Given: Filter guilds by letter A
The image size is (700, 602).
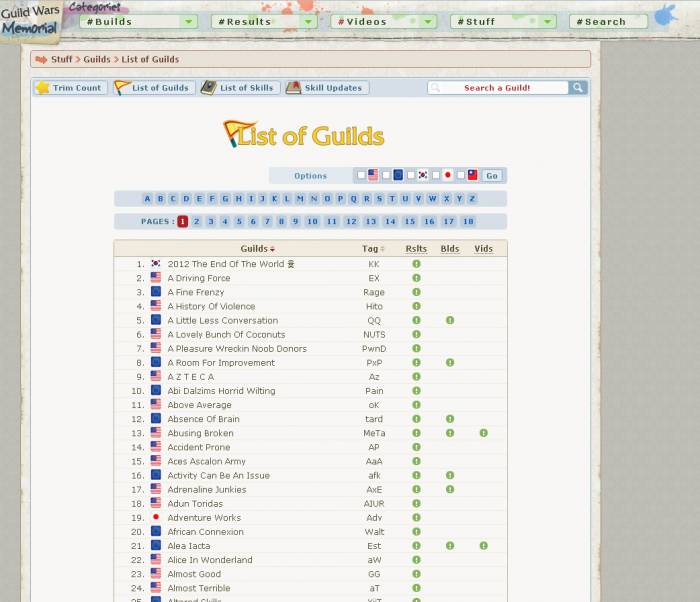Looking at the screenshot, I should tap(147, 199).
